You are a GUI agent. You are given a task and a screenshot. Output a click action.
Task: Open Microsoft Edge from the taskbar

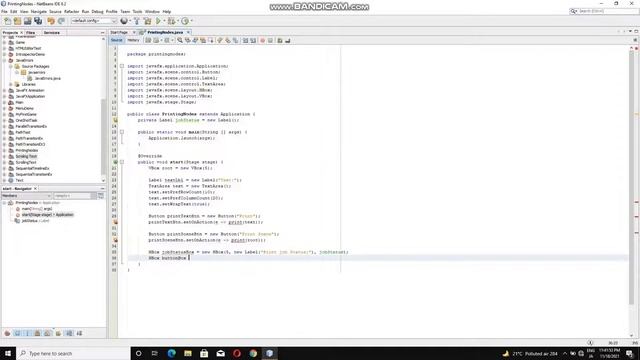[x=171, y=353]
